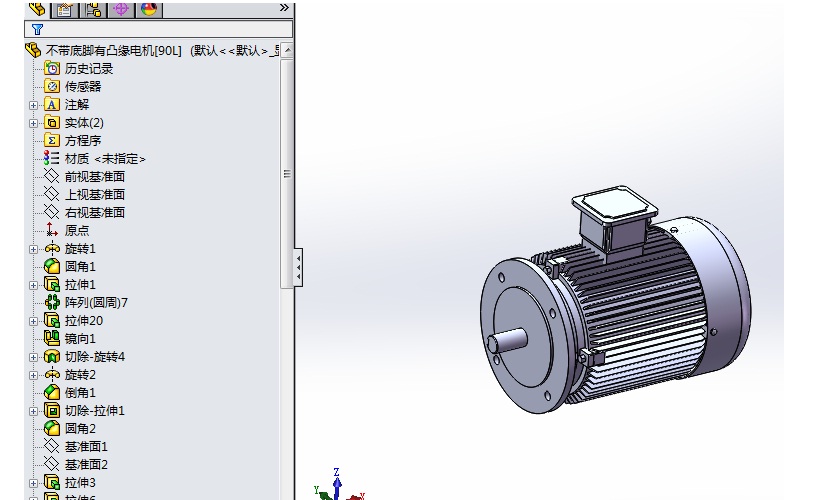Open the DimXpertManager tab
The height and width of the screenshot is (500, 819).
click(x=121, y=9)
